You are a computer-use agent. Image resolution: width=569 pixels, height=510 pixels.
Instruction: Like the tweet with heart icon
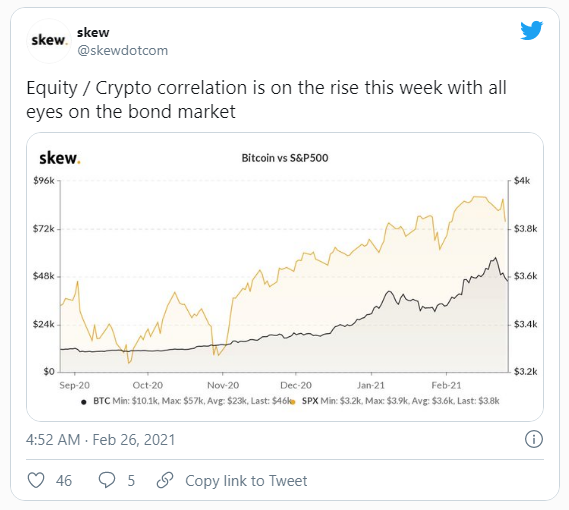click(x=36, y=480)
